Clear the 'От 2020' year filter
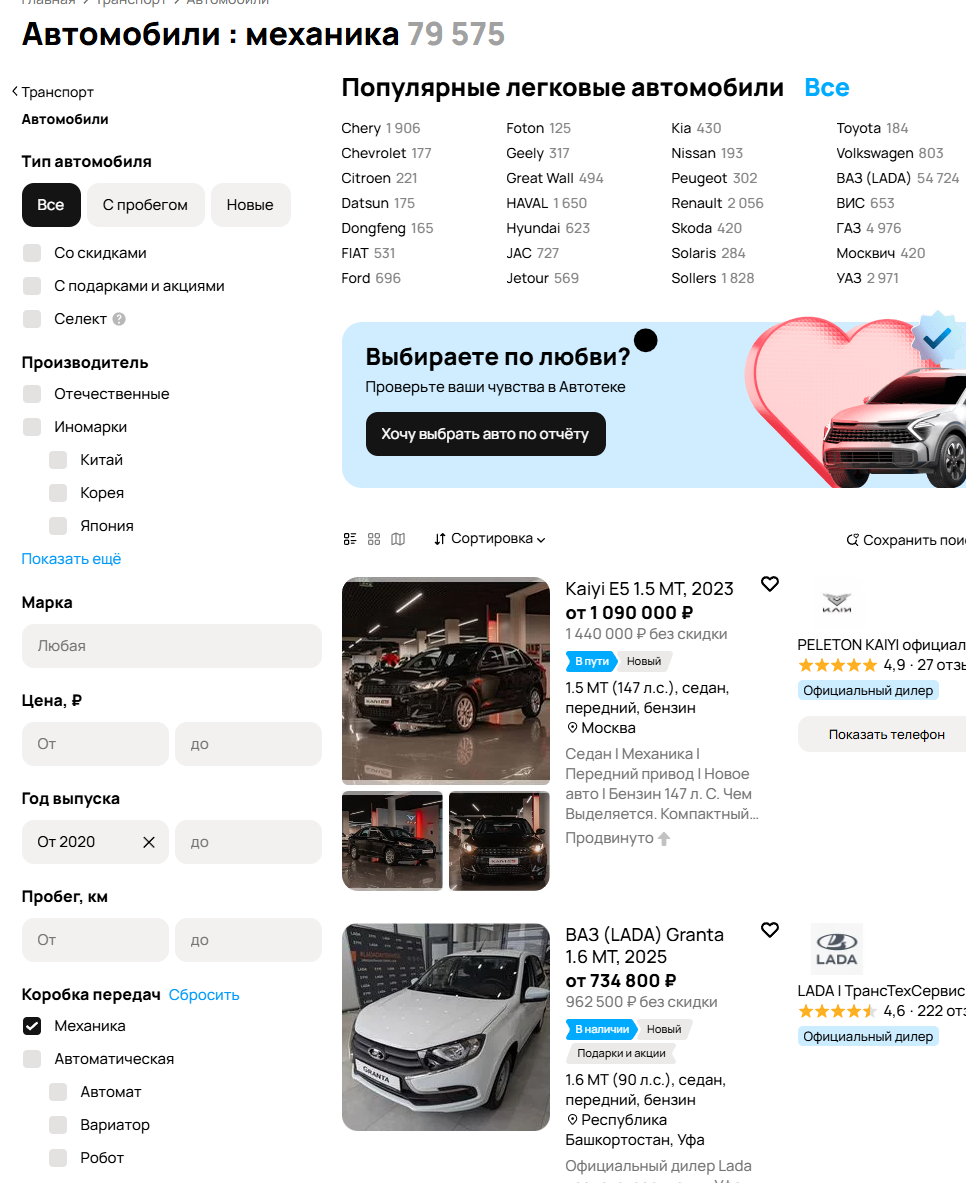966x1183 pixels. coord(149,842)
